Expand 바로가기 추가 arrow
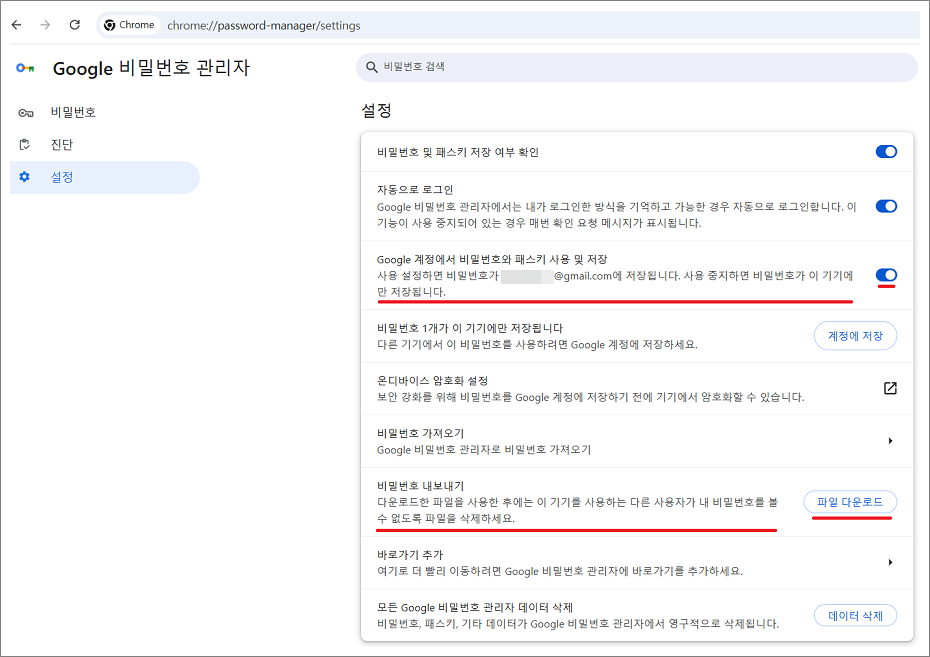Screen dimensions: 930x657 [x=890, y=562]
